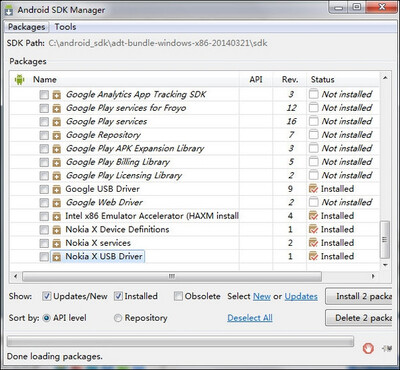
Task: Click the Deselect All link
Action: pyautogui.click(x=250, y=318)
